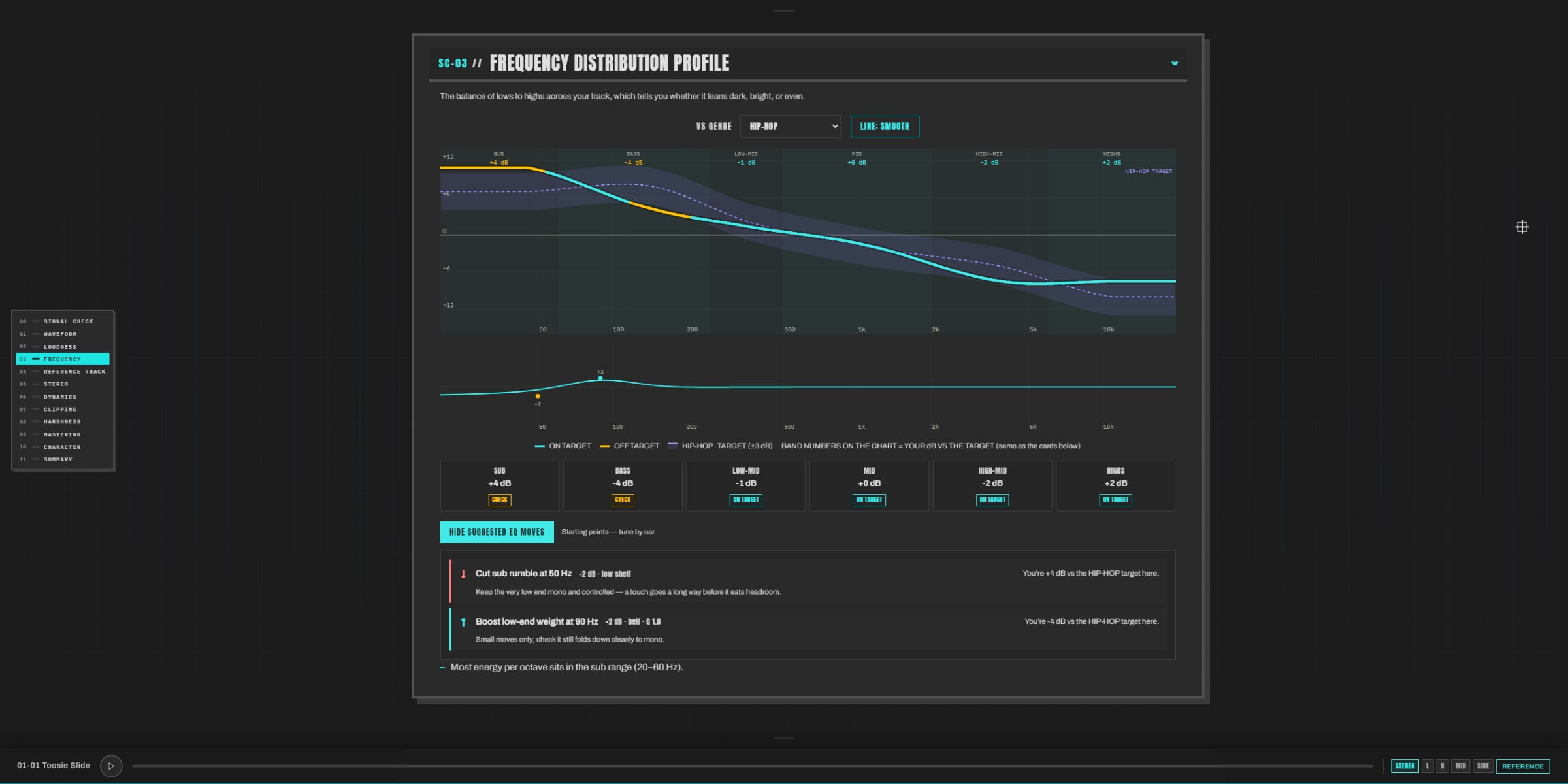Select the Frequency section in navigator
Image resolution: width=1568 pixels, height=784 pixels.
63,359
